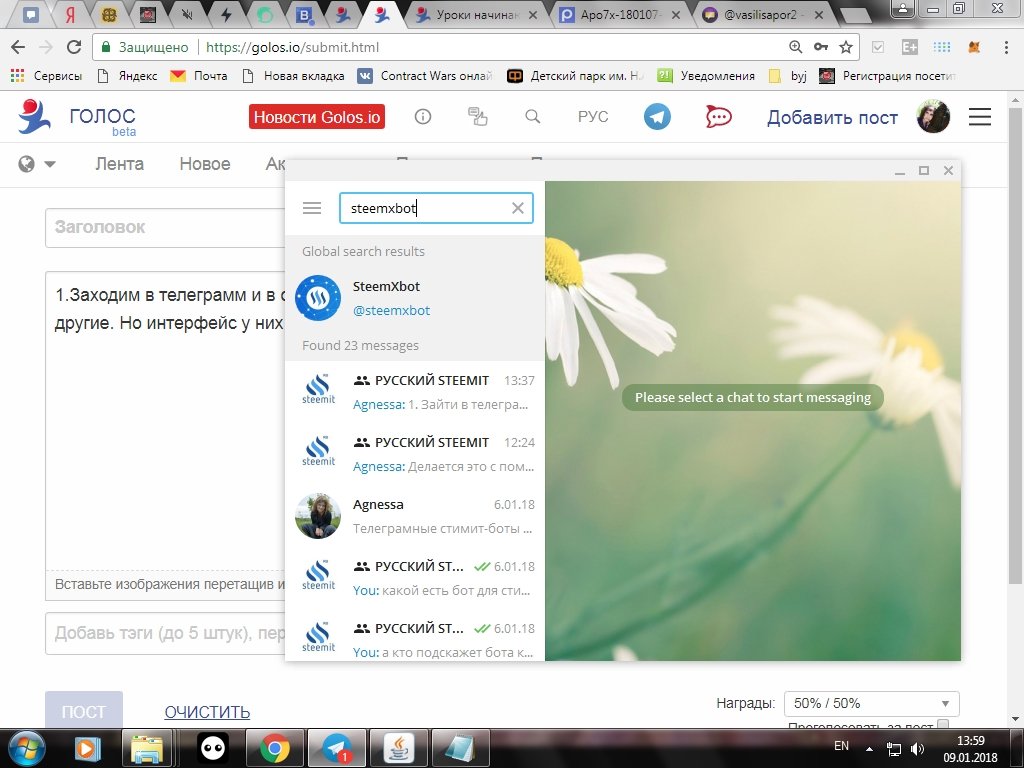Click the exchange market icon in Golos header
This screenshot has height=768, width=1024.
pos(477,117)
